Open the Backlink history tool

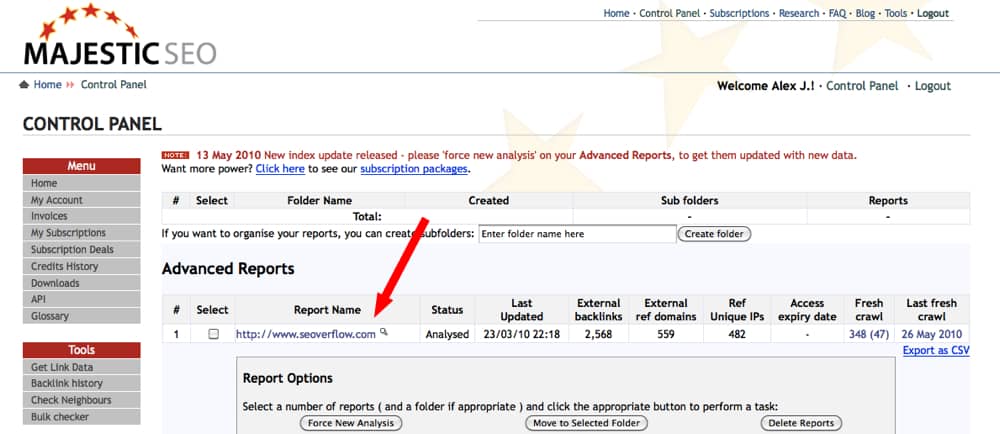pos(82,384)
